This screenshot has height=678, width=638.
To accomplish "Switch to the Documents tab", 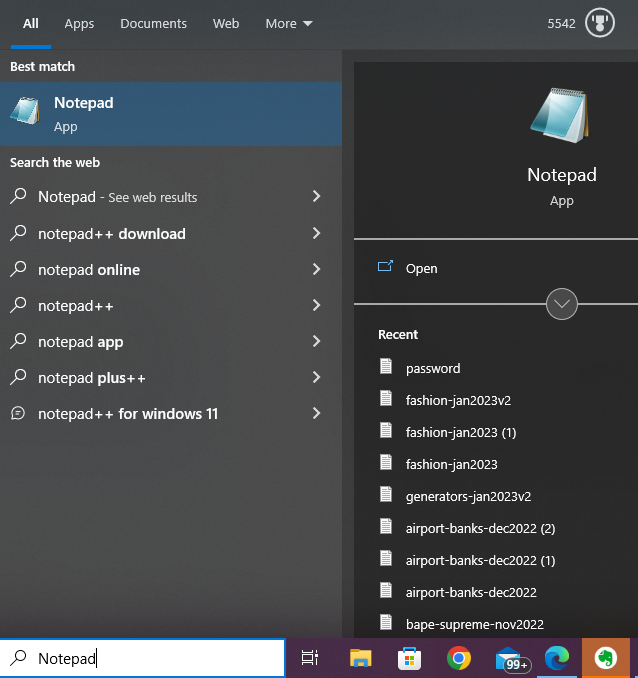I will 153,23.
